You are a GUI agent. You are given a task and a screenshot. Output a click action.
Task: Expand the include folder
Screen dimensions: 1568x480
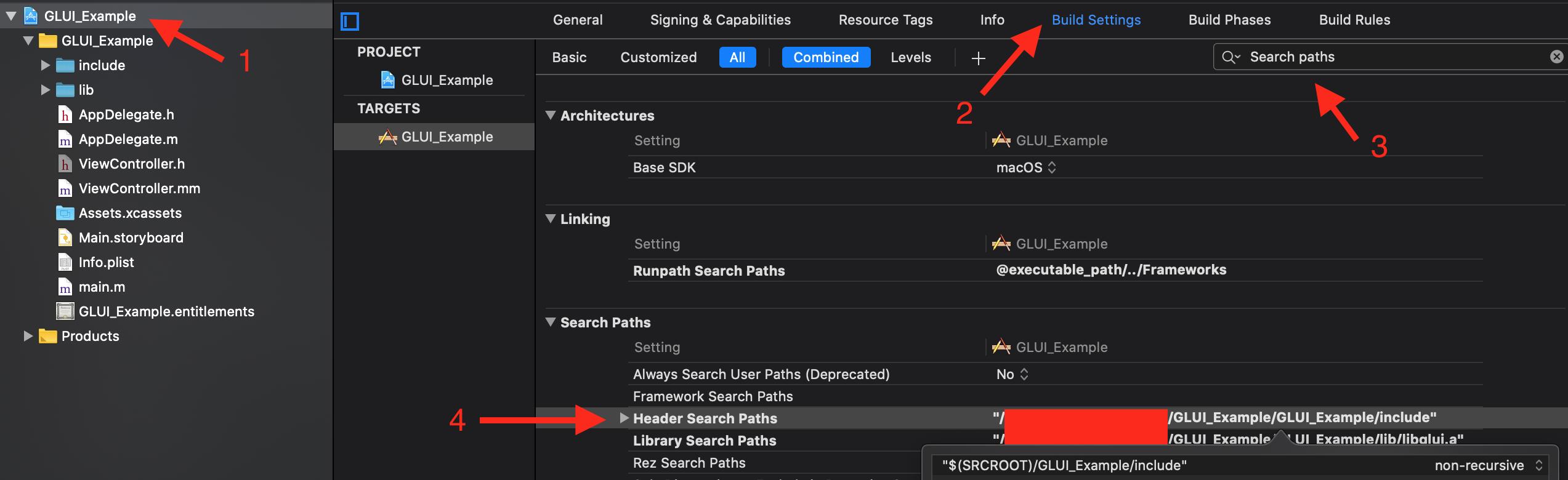[45, 65]
